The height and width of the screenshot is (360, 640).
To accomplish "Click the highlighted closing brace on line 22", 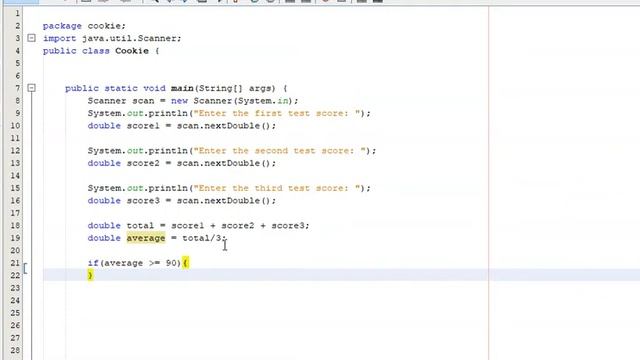I will coord(90,276).
